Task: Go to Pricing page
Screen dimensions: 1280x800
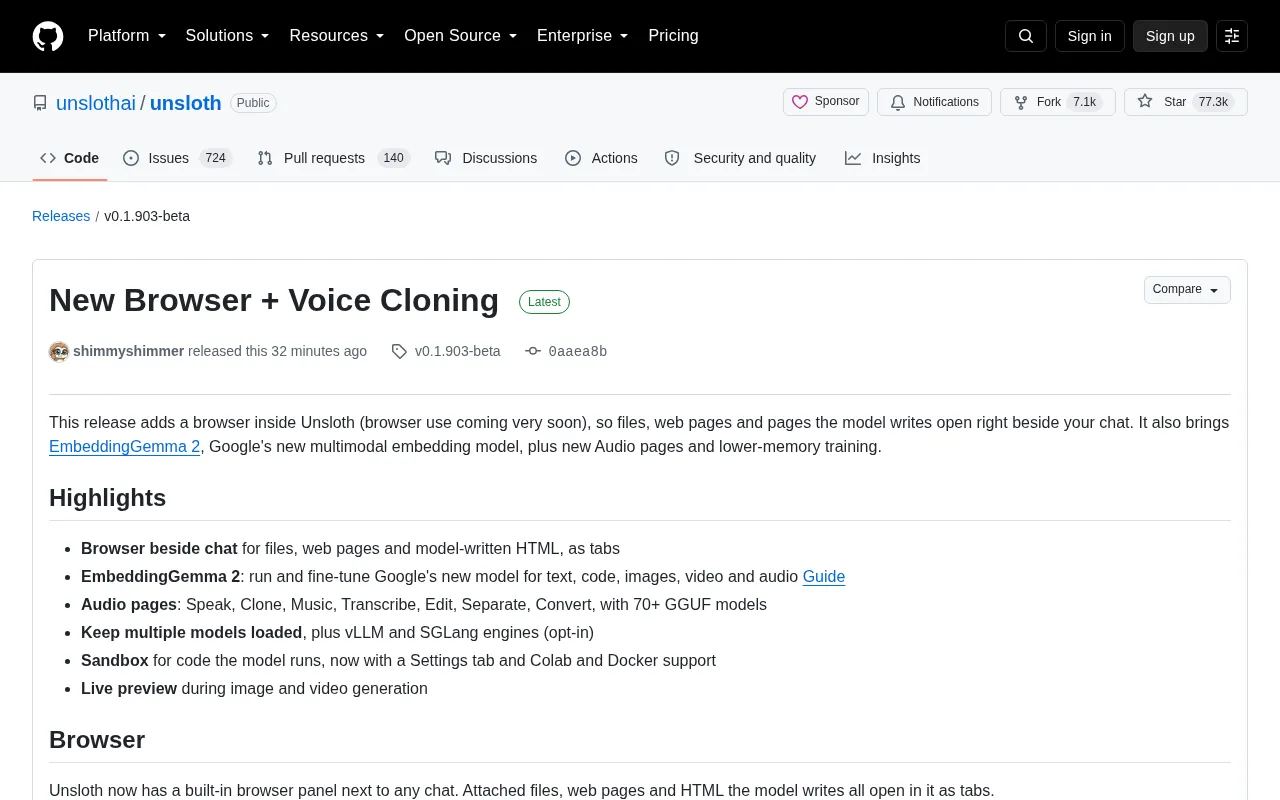Action: click(x=673, y=36)
